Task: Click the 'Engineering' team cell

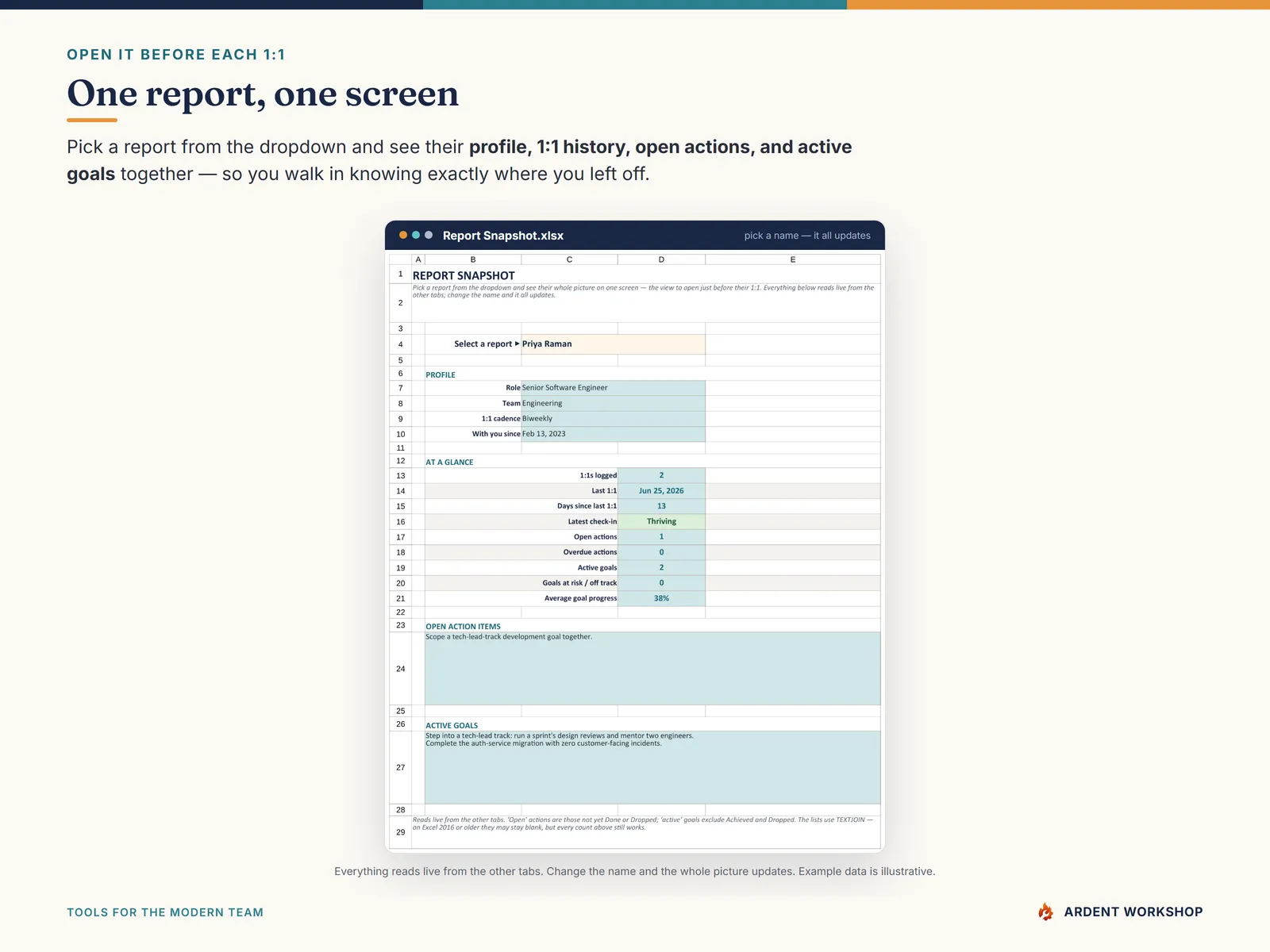Action: 613,403
